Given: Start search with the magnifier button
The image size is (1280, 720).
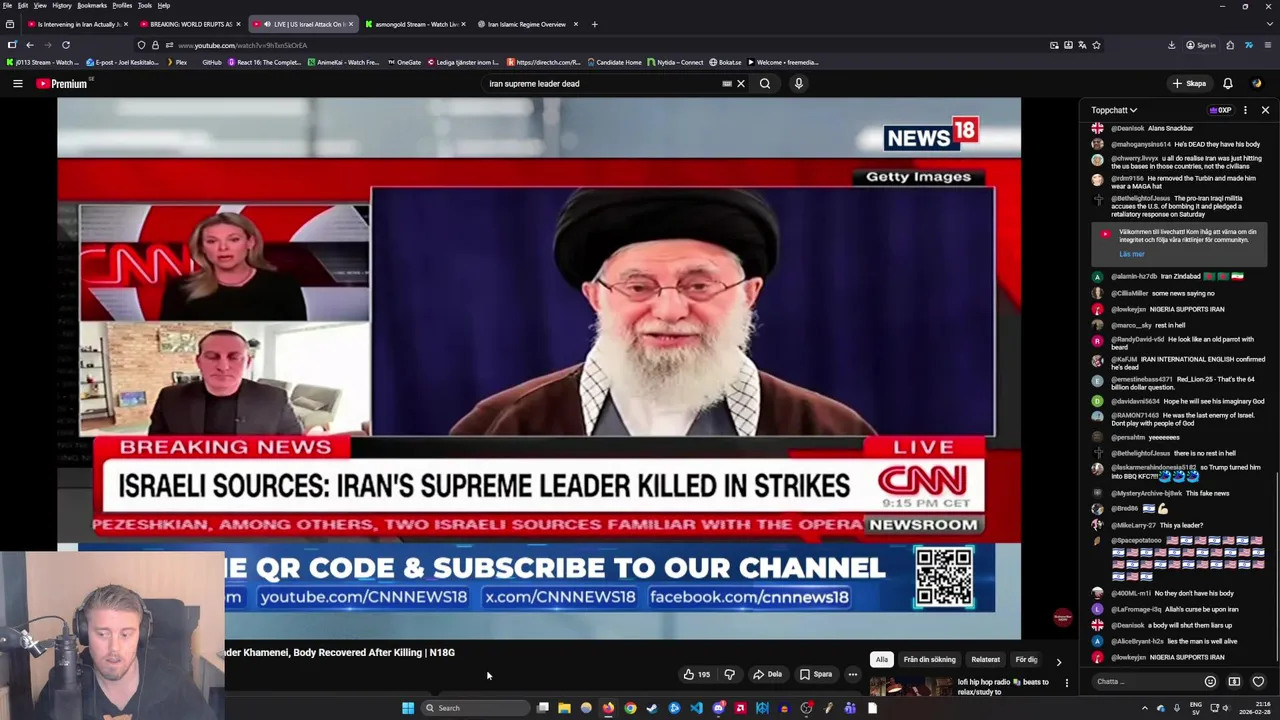Looking at the screenshot, I should pyautogui.click(x=765, y=84).
